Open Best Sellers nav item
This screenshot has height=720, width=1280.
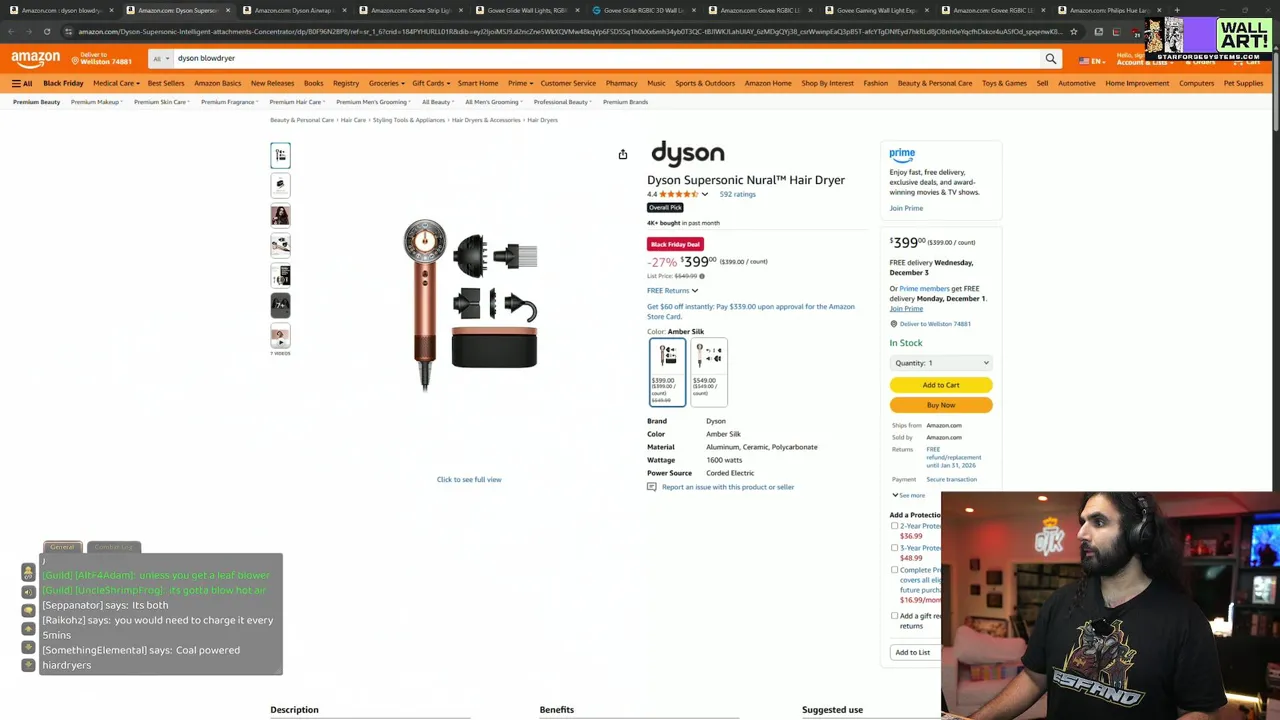pyautogui.click(x=166, y=83)
